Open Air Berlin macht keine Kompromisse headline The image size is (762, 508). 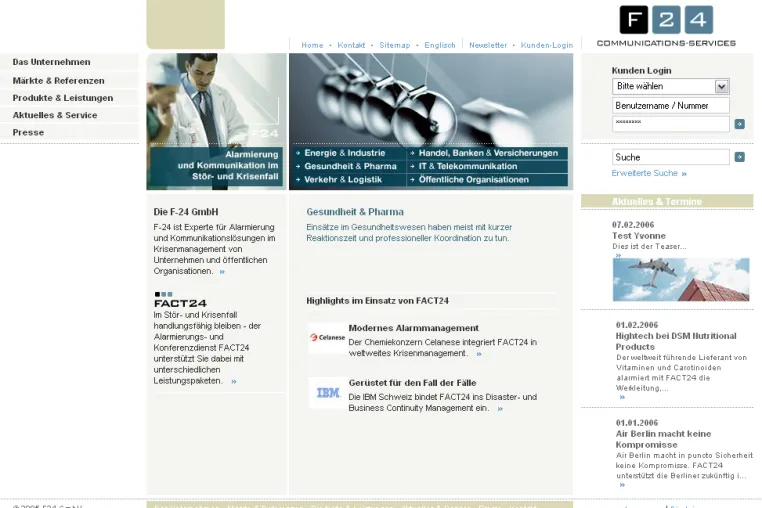663,439
